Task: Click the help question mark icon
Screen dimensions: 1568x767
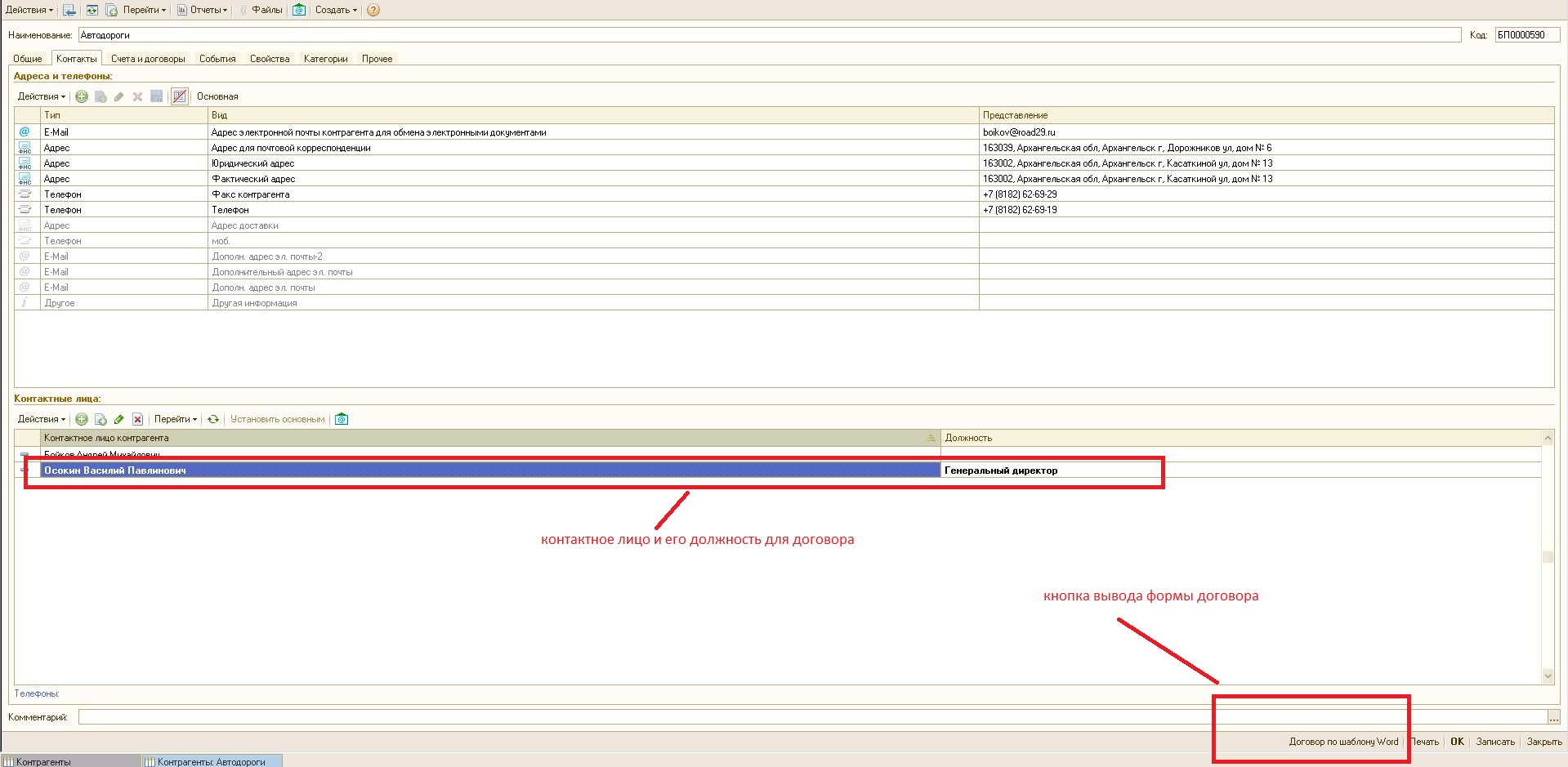Action: pyautogui.click(x=373, y=11)
